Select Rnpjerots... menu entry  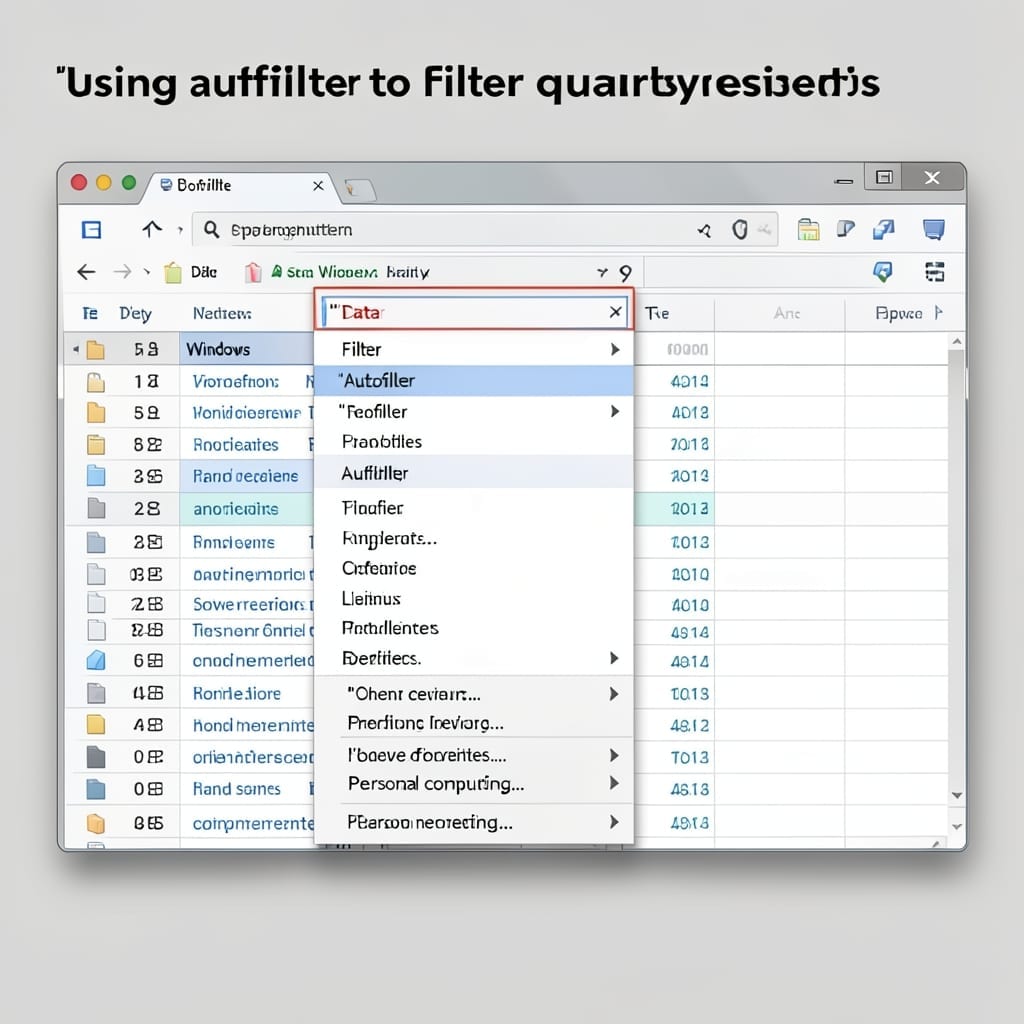(474, 539)
